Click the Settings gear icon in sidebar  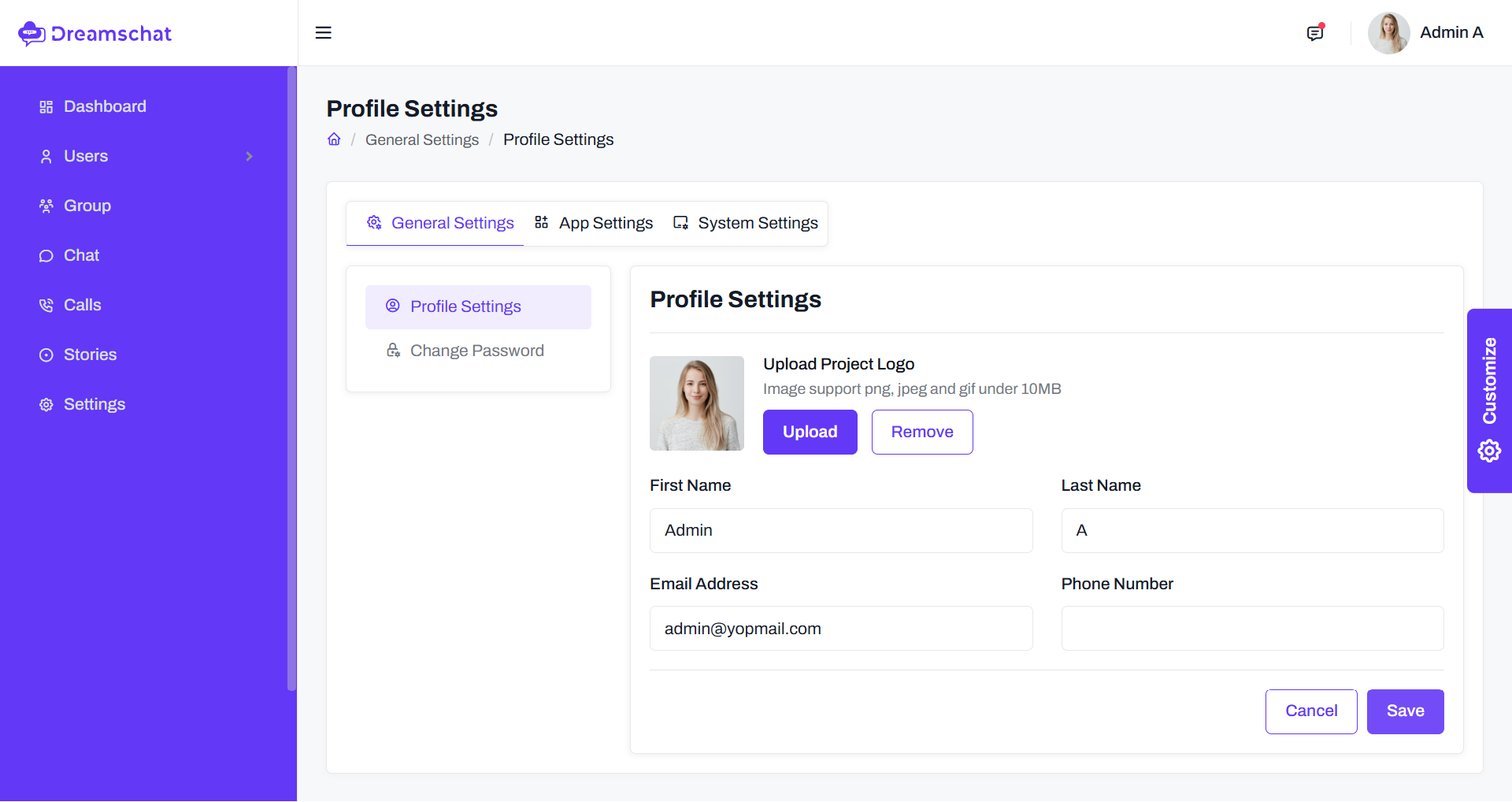(x=46, y=405)
